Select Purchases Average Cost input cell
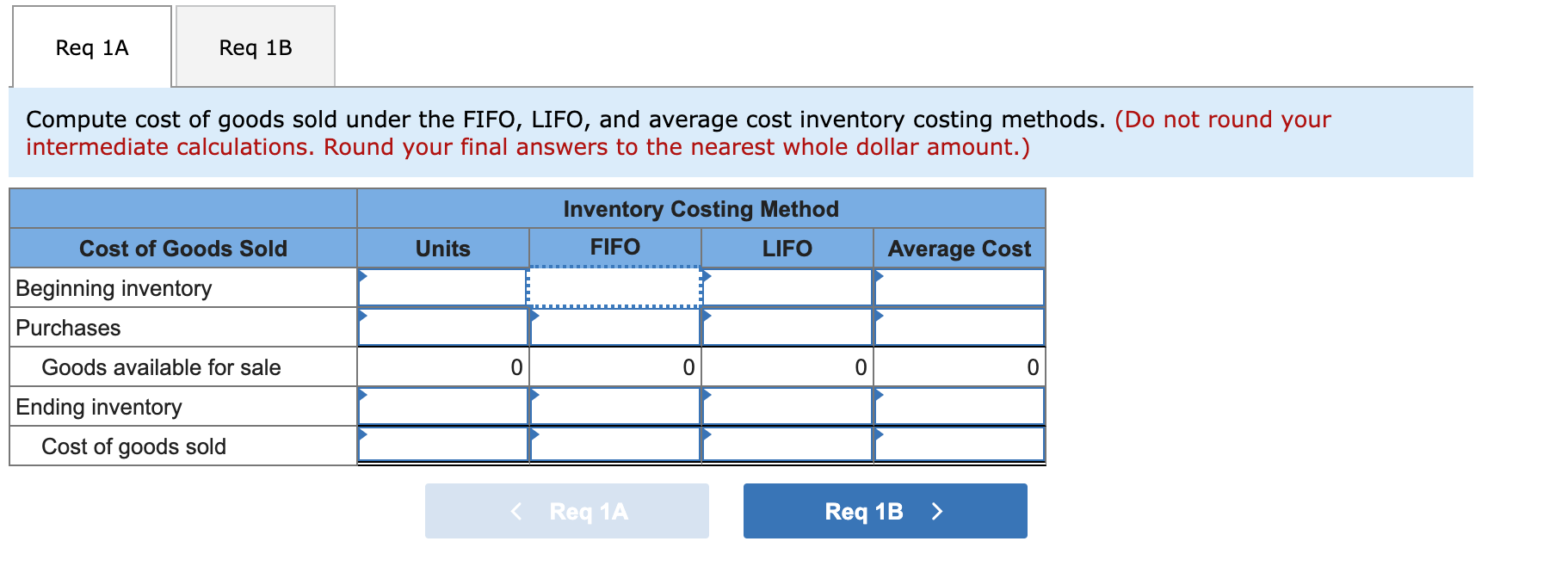1568x566 pixels. point(959,327)
